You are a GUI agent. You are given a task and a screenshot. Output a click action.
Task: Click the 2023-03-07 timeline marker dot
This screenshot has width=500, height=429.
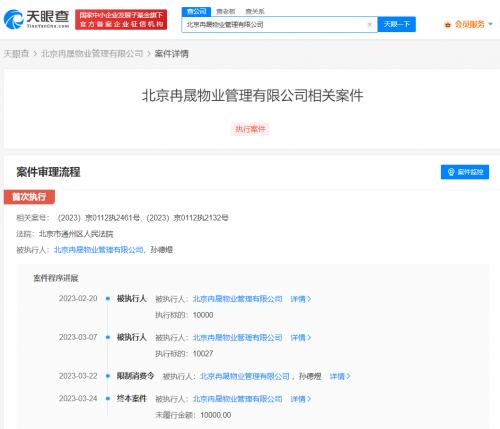point(108,337)
